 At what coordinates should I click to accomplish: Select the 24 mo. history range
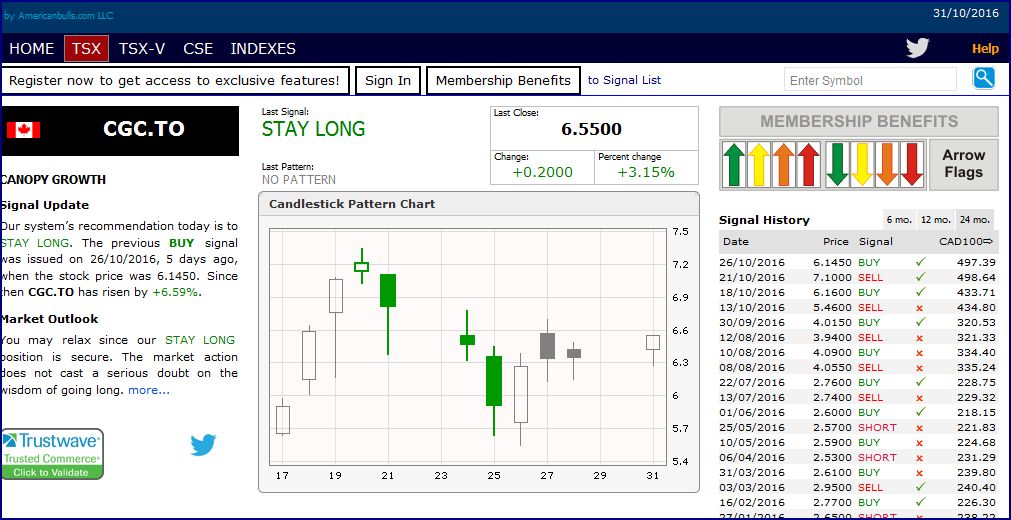click(x=974, y=220)
